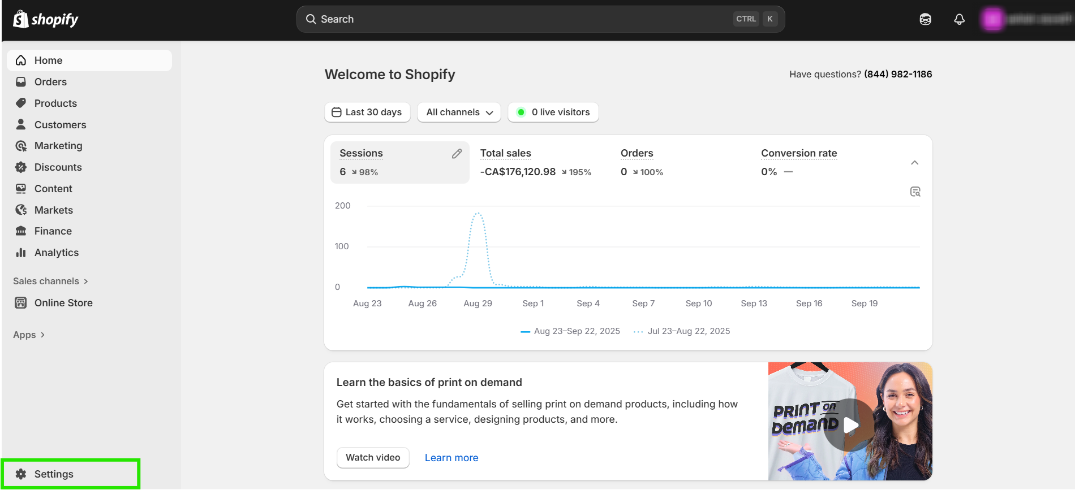
Task: Open the notifications bell
Action: tap(959, 19)
